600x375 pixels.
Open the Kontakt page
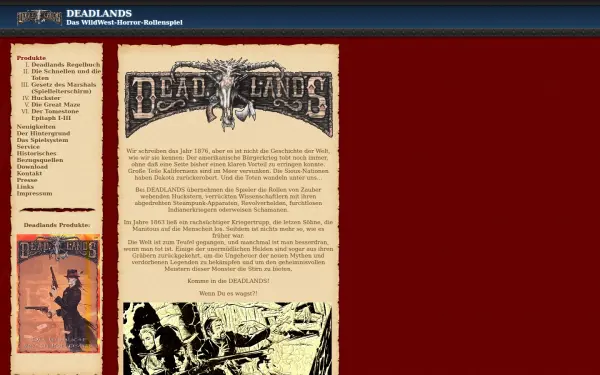click(29, 173)
